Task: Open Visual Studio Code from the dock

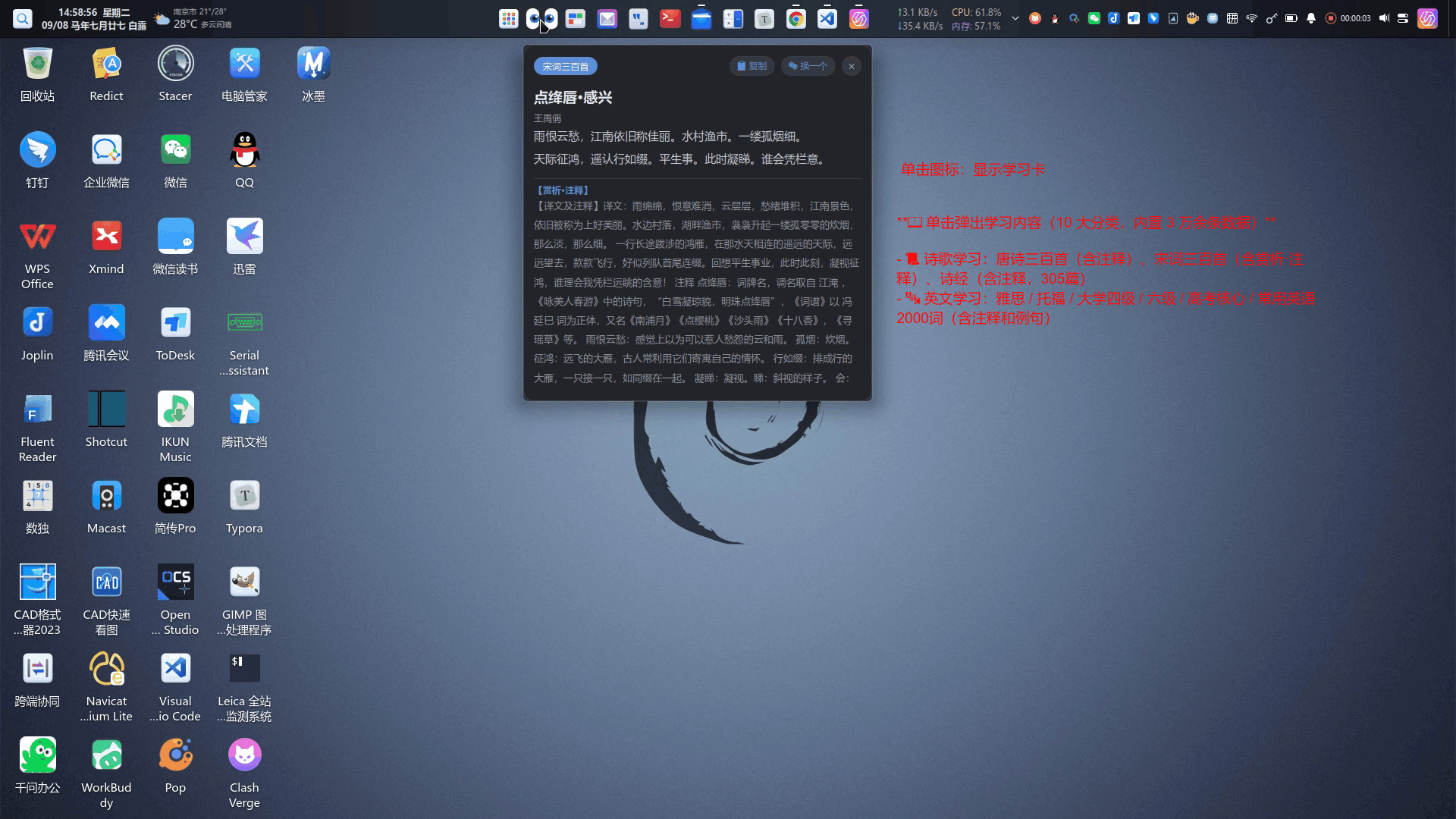Action: [827, 19]
